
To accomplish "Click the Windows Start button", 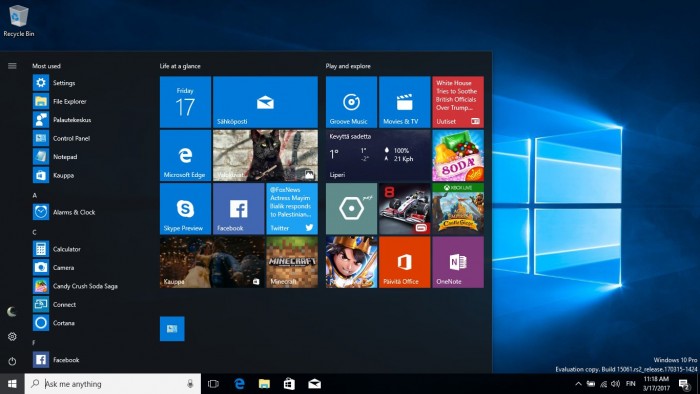I will (x=12, y=384).
